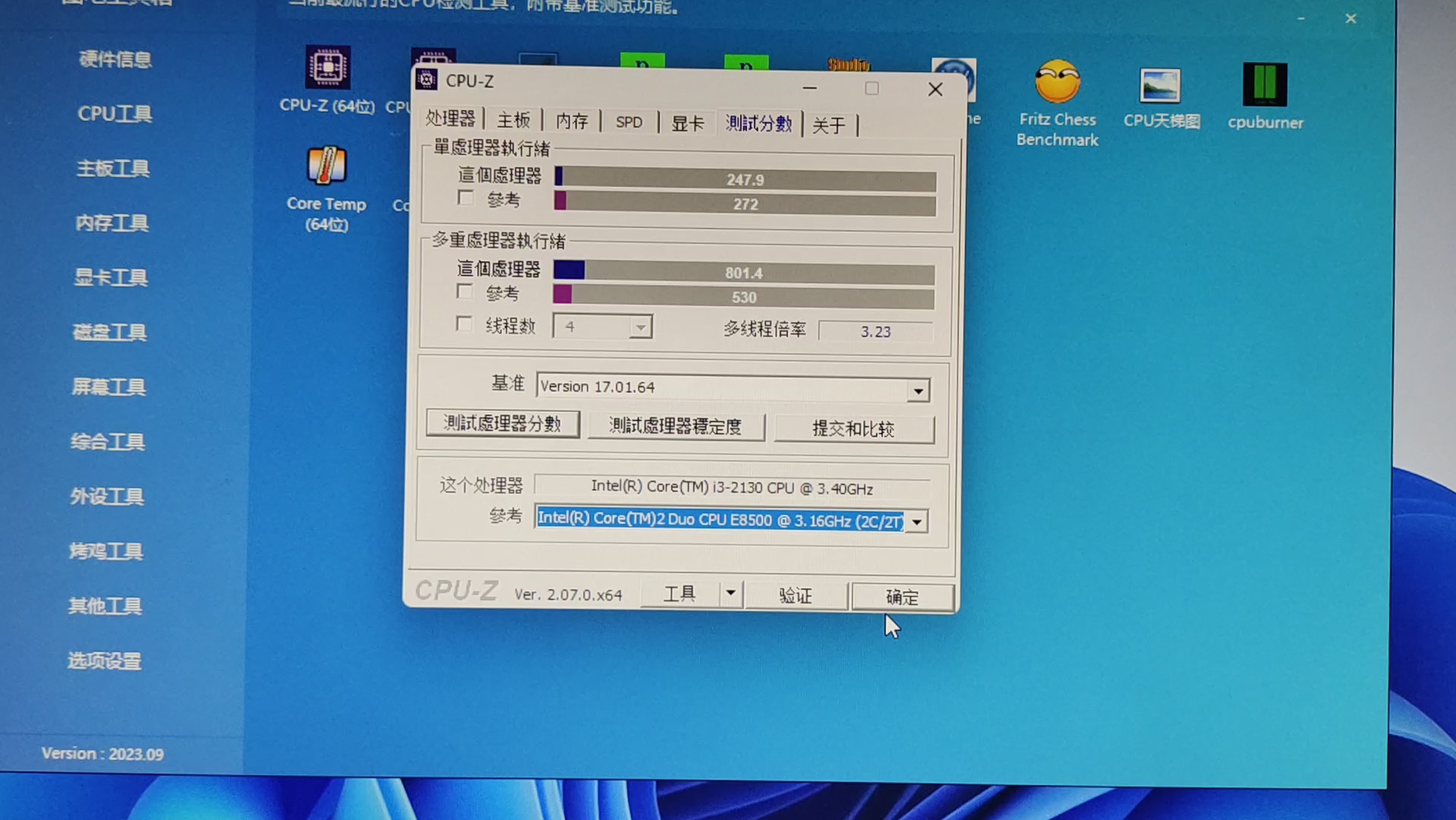Click the 測試處理器穩定度 button

coord(676,426)
